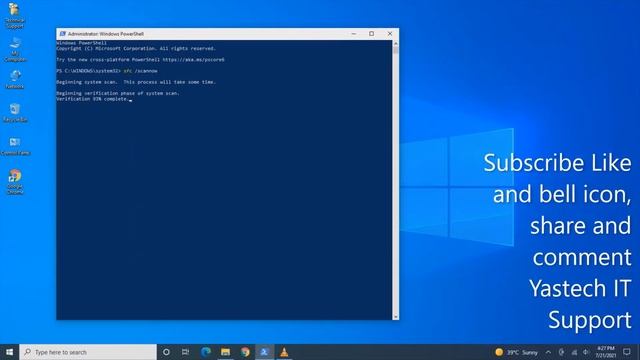Open the volume tray icon
The image size is (640, 360).
point(586,352)
